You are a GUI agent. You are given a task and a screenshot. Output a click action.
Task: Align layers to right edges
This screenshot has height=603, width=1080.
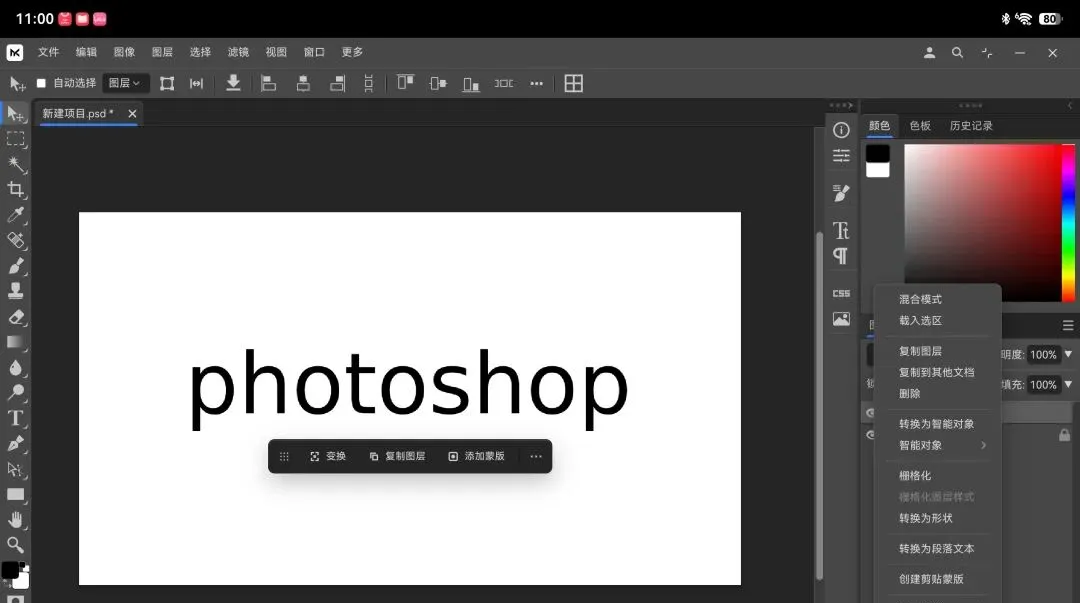point(337,83)
